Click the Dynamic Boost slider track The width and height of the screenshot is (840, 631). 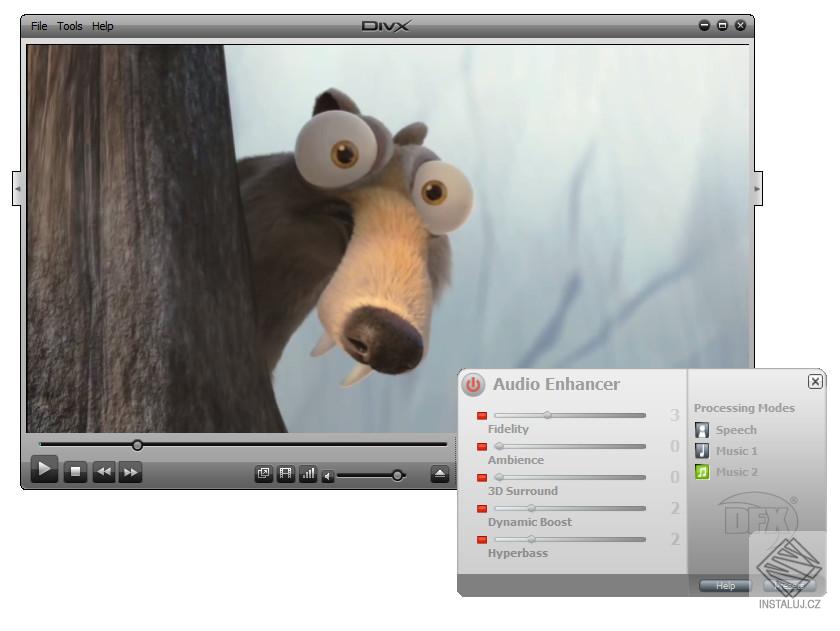point(570,508)
